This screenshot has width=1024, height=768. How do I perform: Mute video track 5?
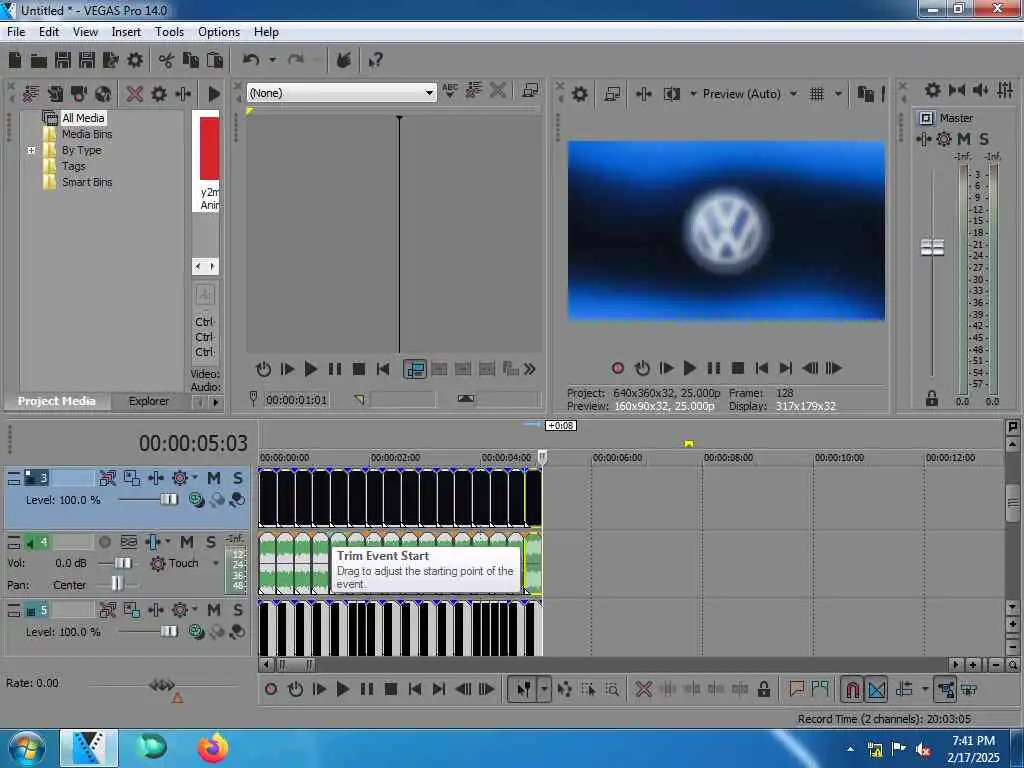[x=214, y=610]
